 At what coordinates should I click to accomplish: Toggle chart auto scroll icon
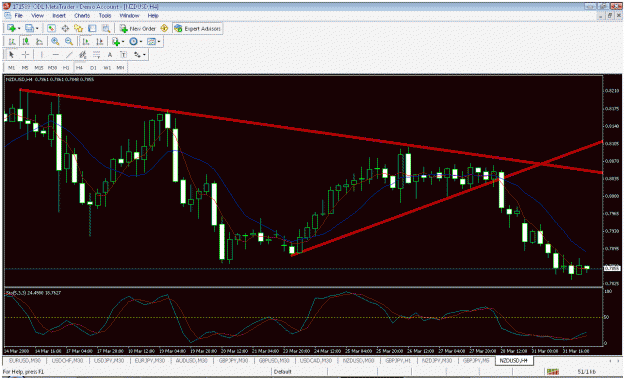pos(85,41)
